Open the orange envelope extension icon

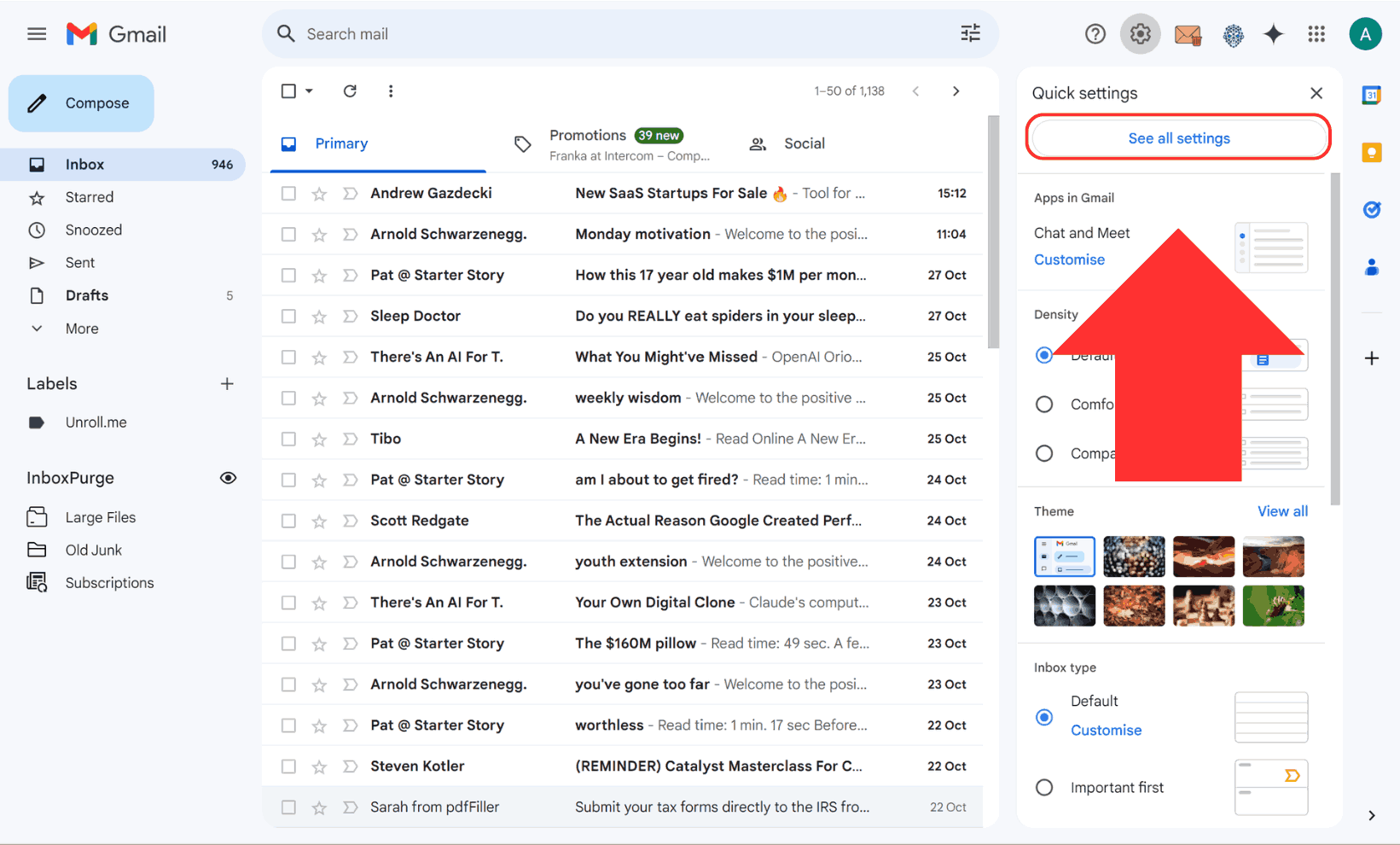(x=1188, y=35)
